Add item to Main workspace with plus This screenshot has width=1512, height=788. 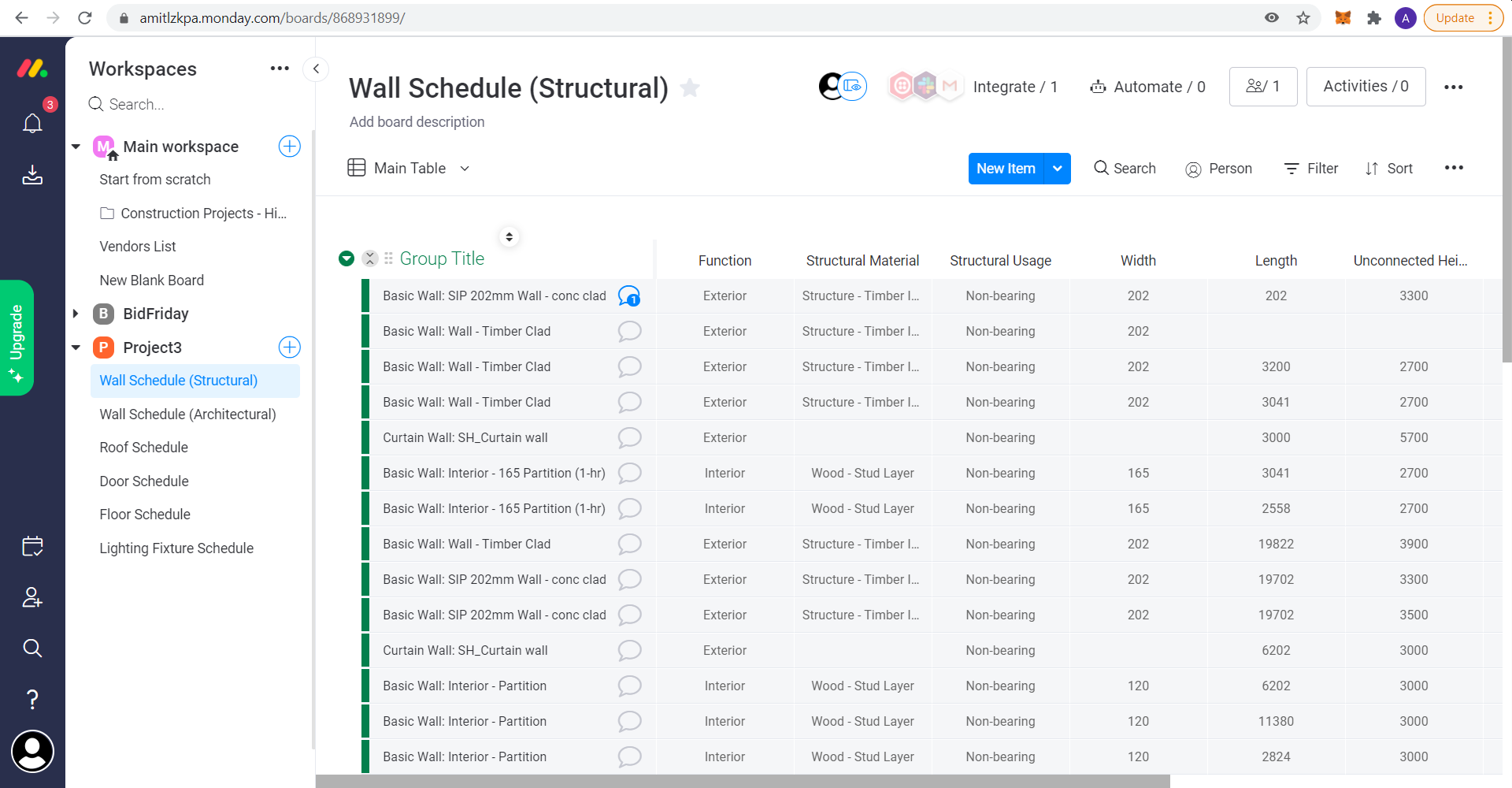[x=290, y=147]
